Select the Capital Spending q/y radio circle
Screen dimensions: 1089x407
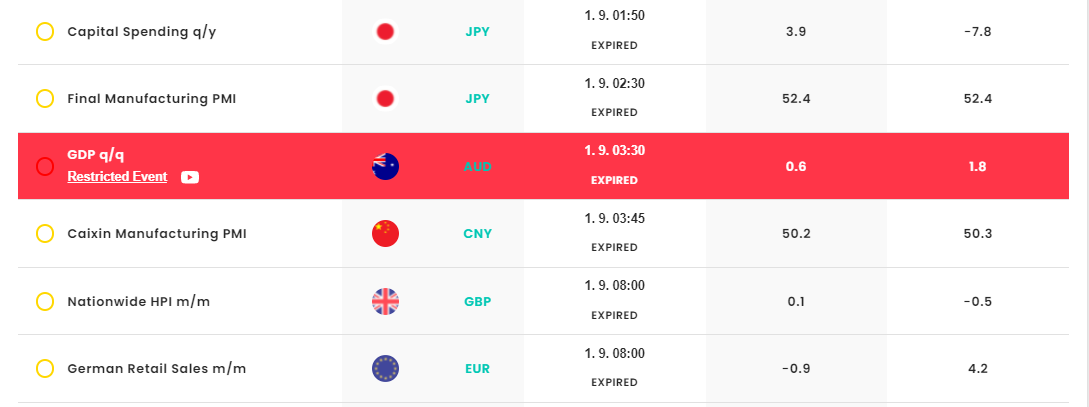tap(45, 32)
